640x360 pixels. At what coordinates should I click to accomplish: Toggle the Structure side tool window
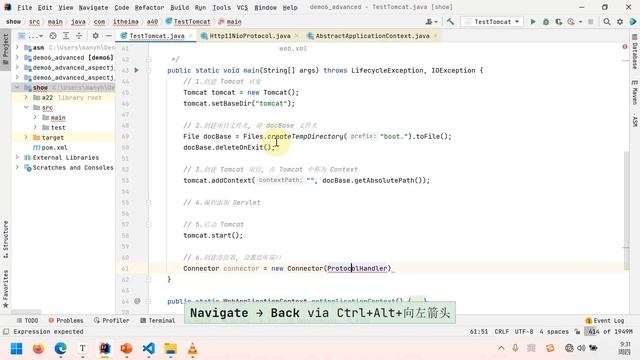[6, 239]
